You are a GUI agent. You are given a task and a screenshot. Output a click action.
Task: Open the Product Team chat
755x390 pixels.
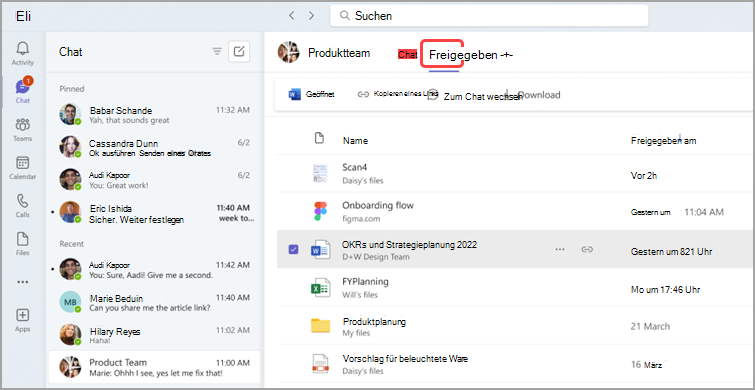(155, 367)
